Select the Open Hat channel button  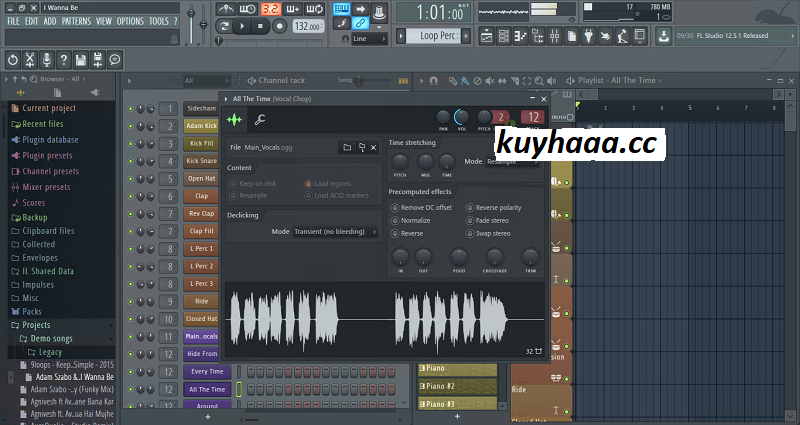point(201,179)
